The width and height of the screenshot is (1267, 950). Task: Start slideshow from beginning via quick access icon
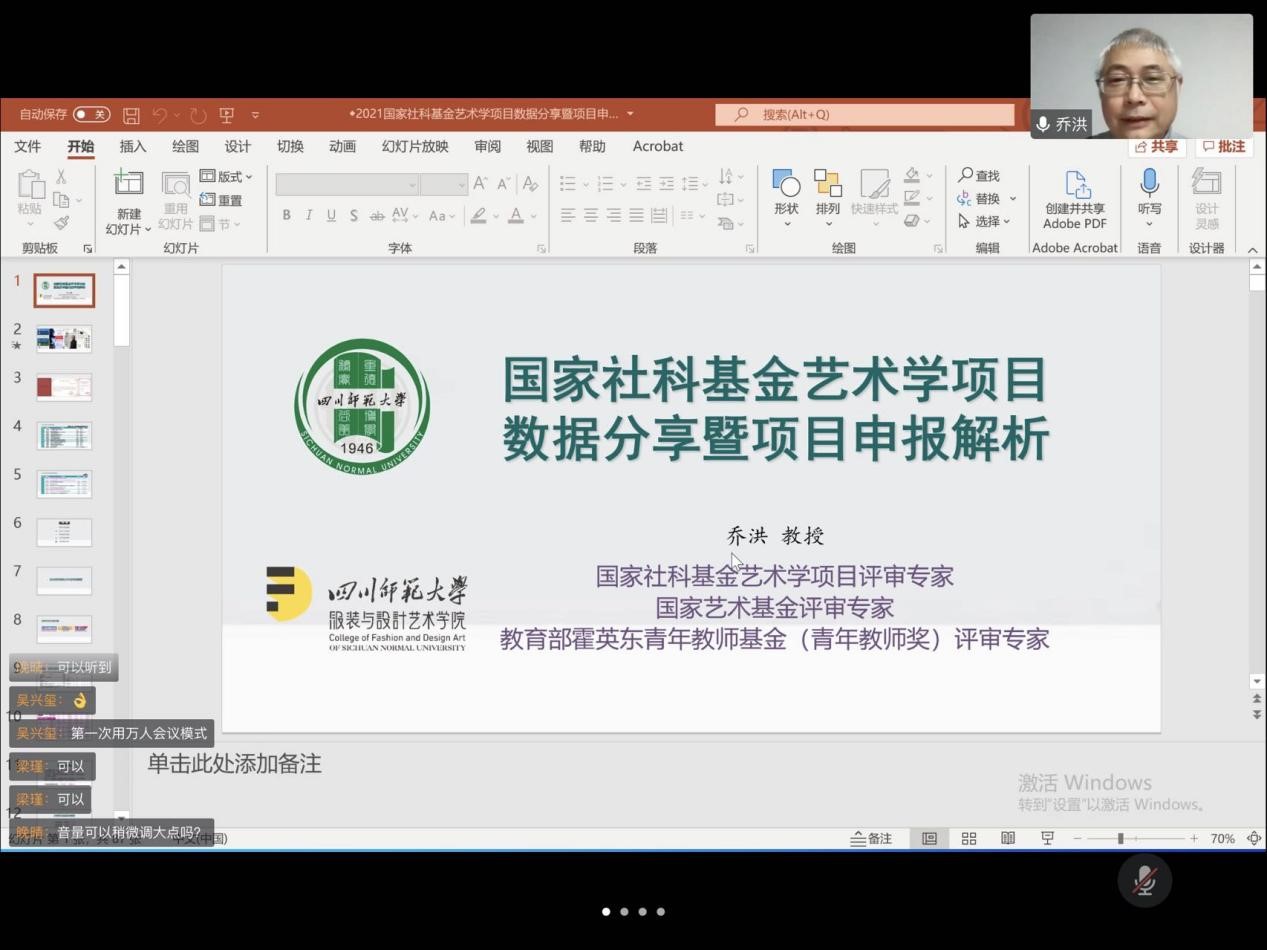coord(227,115)
